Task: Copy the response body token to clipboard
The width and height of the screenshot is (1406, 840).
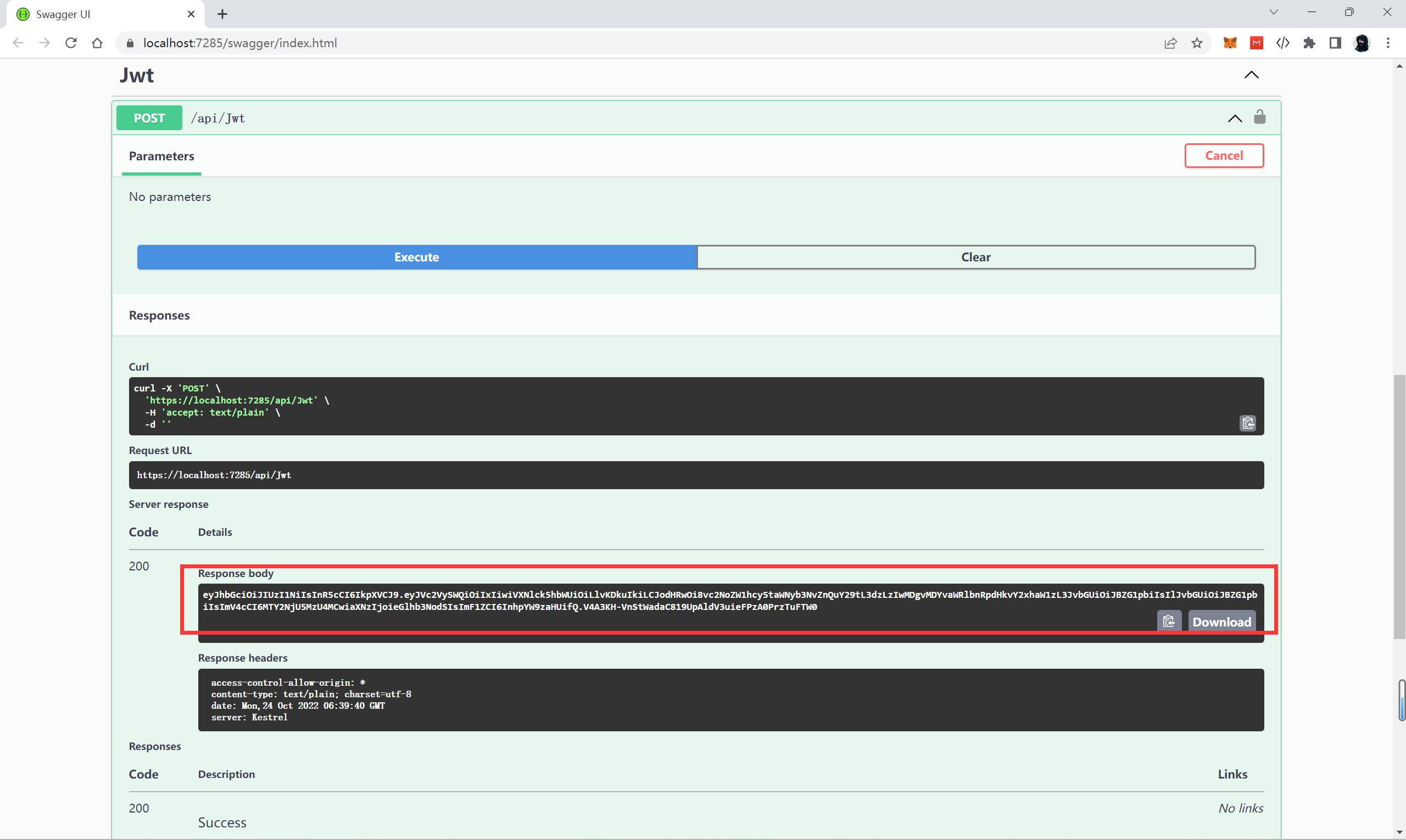Action: point(1168,621)
